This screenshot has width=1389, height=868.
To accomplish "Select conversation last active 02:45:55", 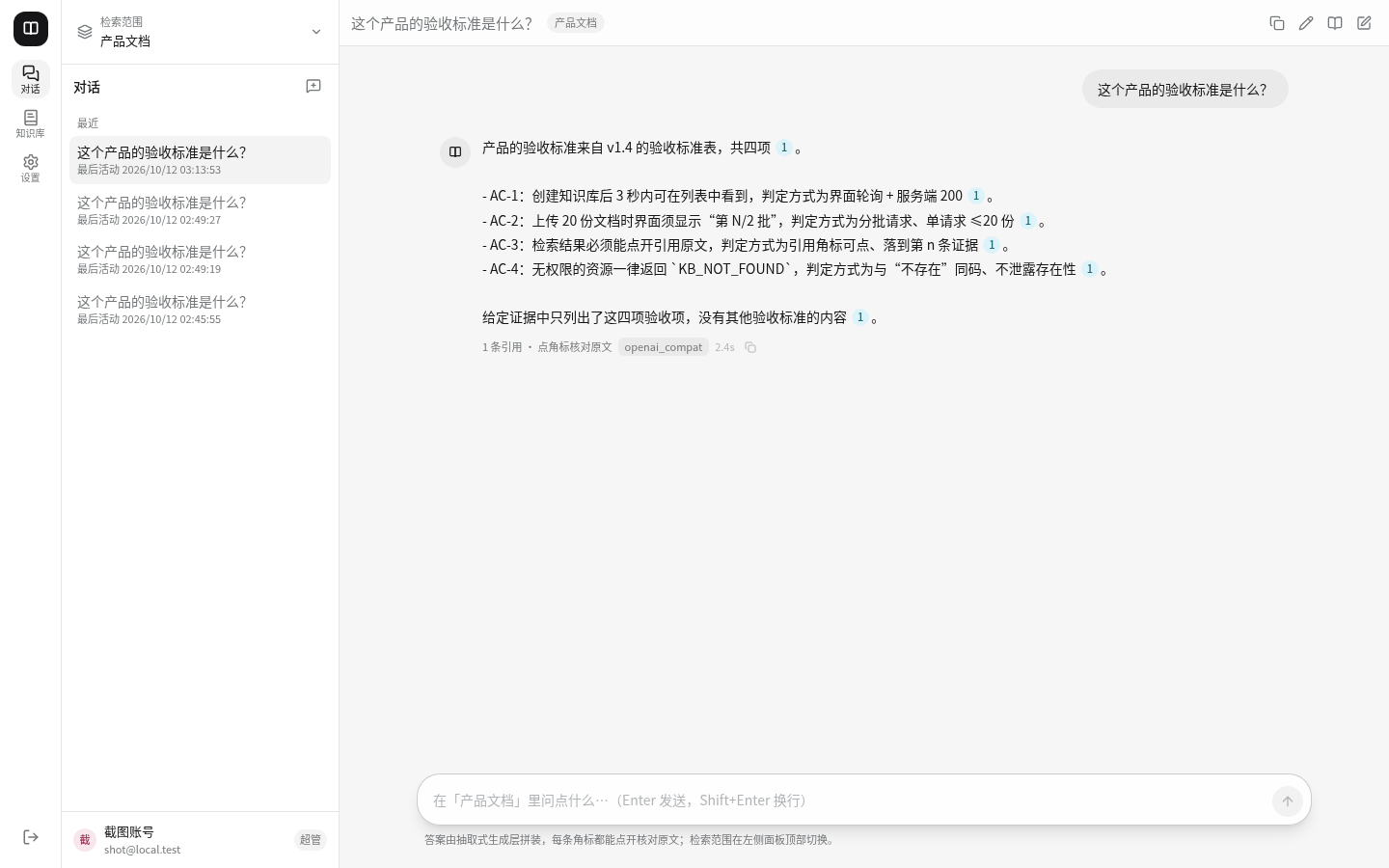I will tap(200, 310).
